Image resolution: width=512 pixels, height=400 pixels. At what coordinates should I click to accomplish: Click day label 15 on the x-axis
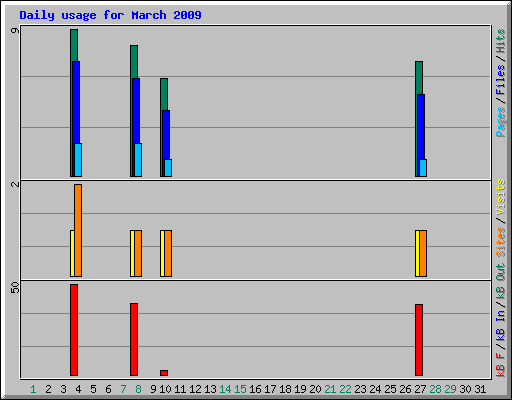(x=240, y=389)
